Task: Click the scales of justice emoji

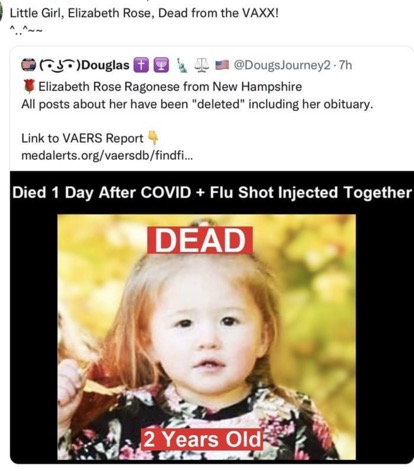Action: (x=202, y=65)
